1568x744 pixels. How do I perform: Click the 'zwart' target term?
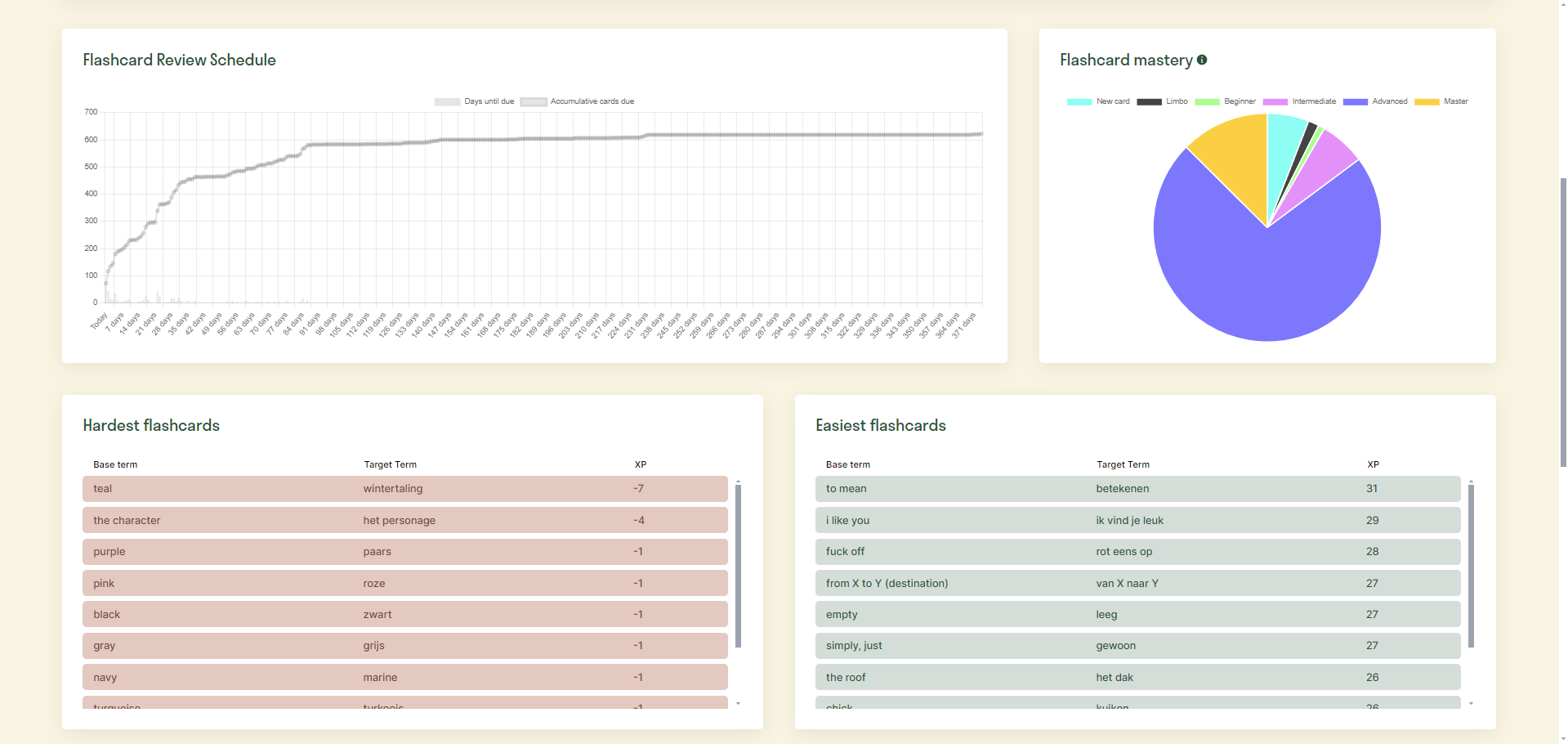pos(377,614)
